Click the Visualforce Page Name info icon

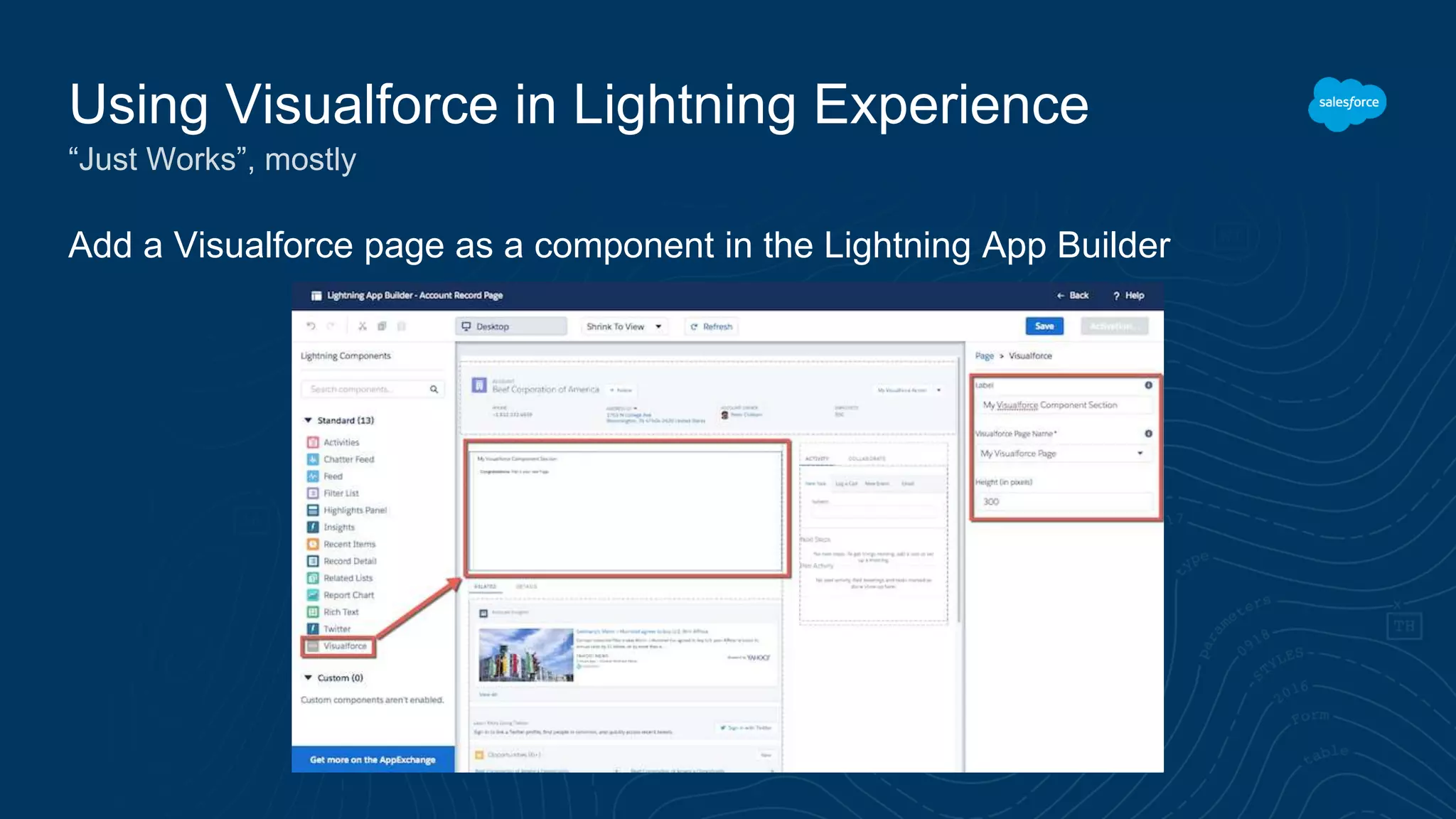point(1148,433)
